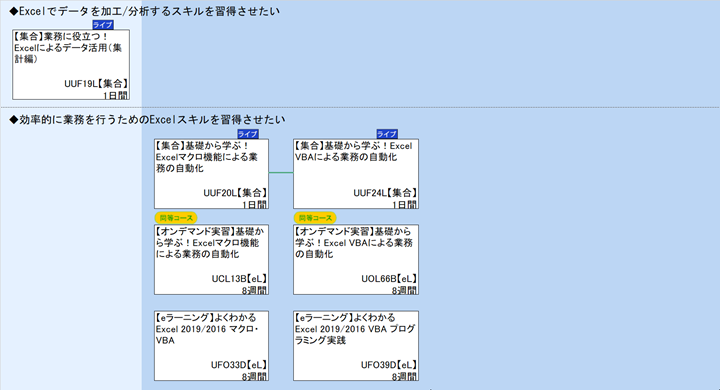Image resolution: width=720 pixels, height=390 pixels.
Task: Click the UUF19L【集合】 course code text
Action: [96, 84]
